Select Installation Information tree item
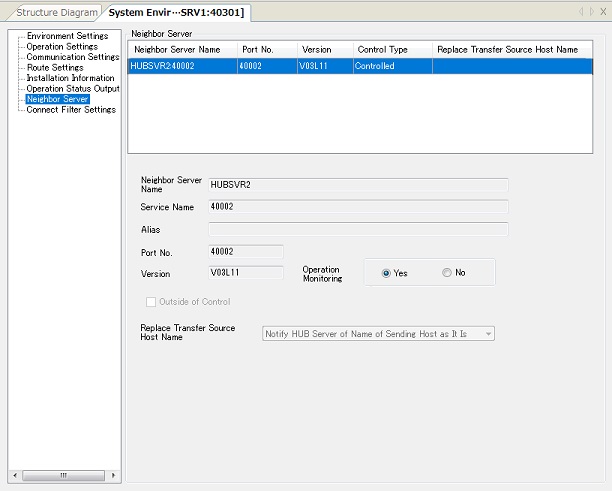 (x=70, y=78)
